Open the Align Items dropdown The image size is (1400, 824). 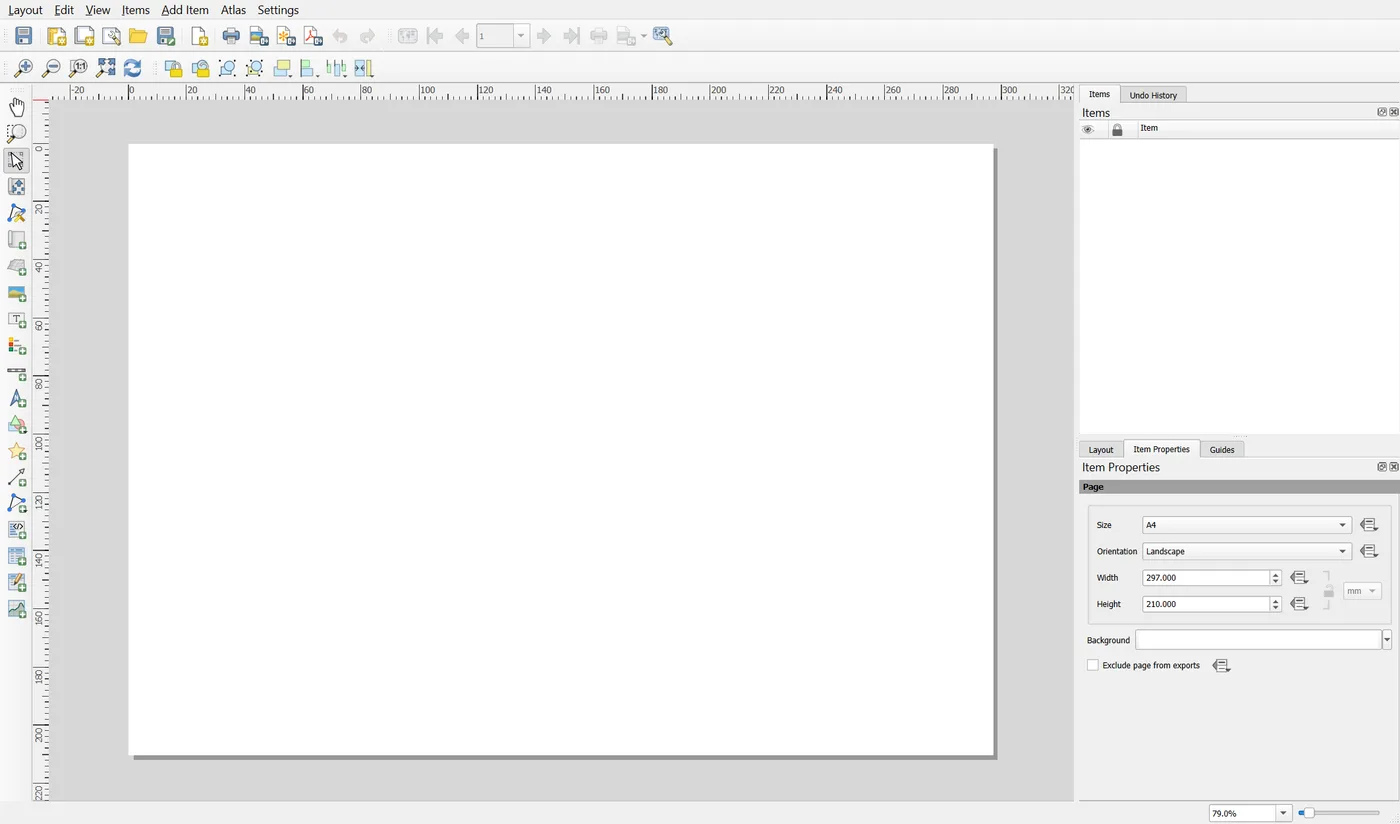[x=310, y=68]
